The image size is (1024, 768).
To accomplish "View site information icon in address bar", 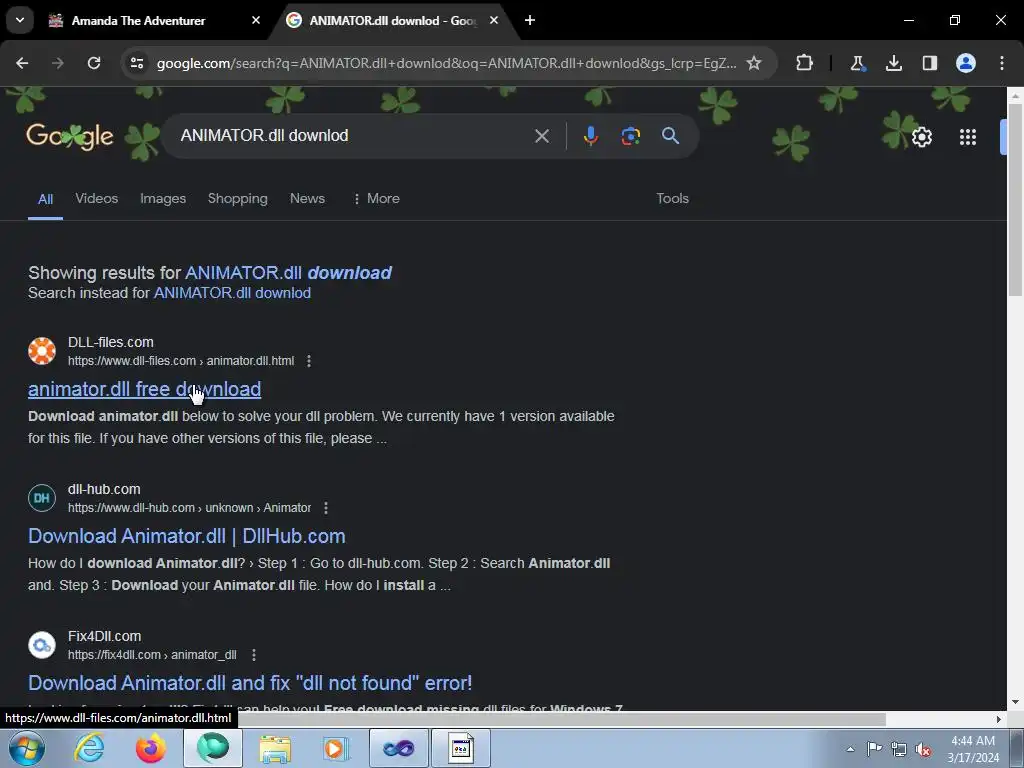I will (136, 63).
